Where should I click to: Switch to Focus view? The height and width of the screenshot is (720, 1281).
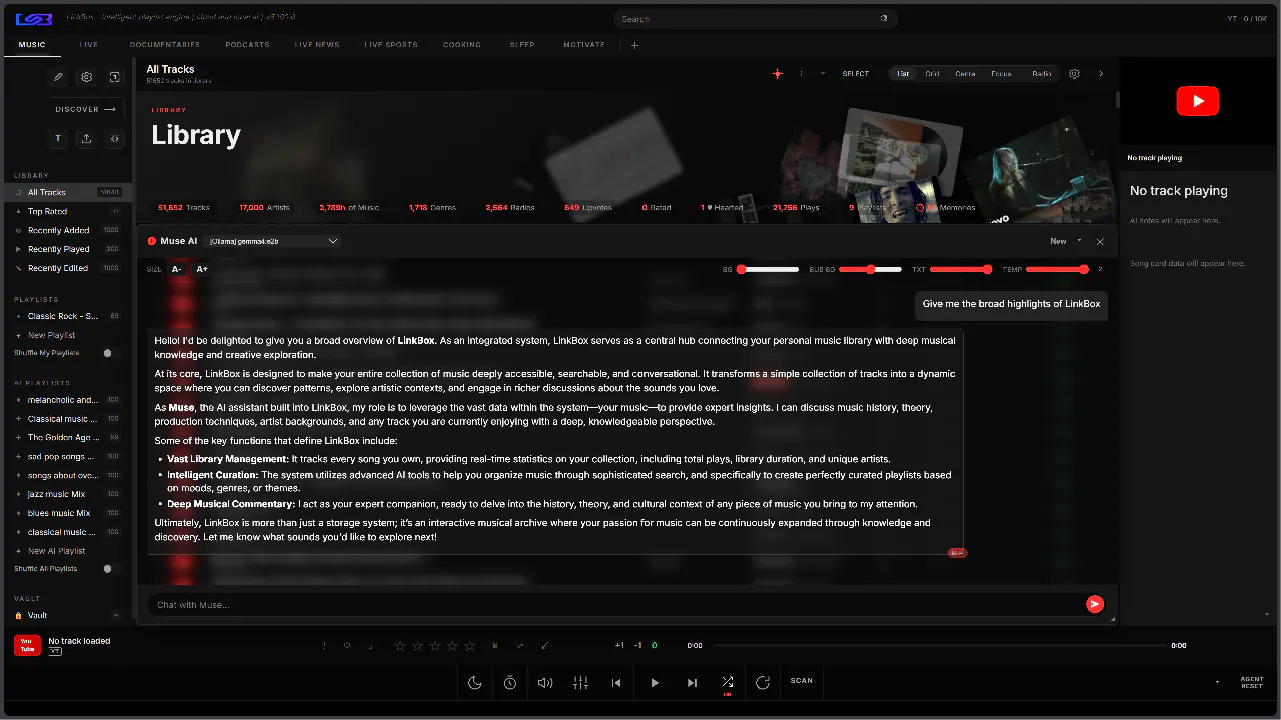tap(1001, 74)
